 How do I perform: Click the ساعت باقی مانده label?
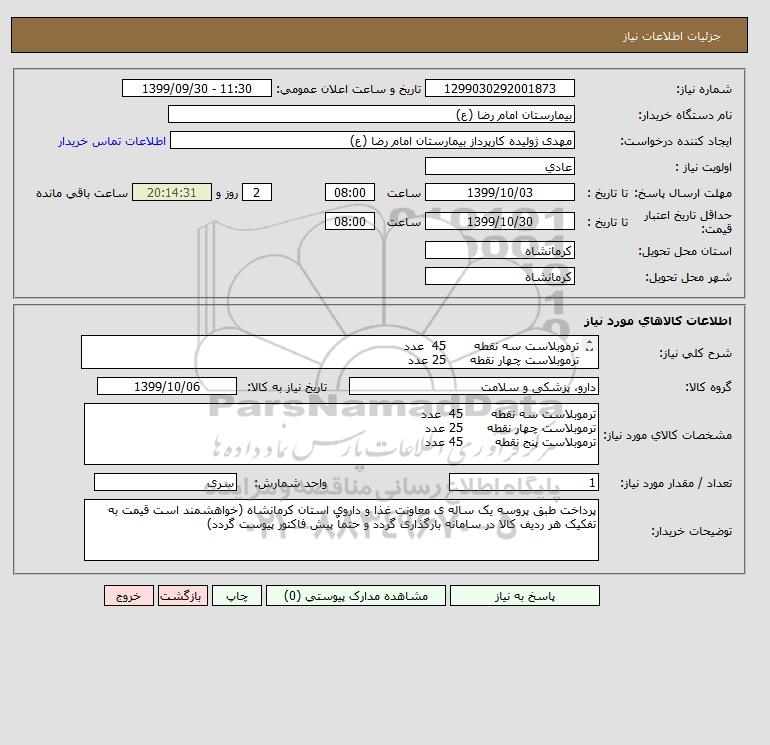82,193
